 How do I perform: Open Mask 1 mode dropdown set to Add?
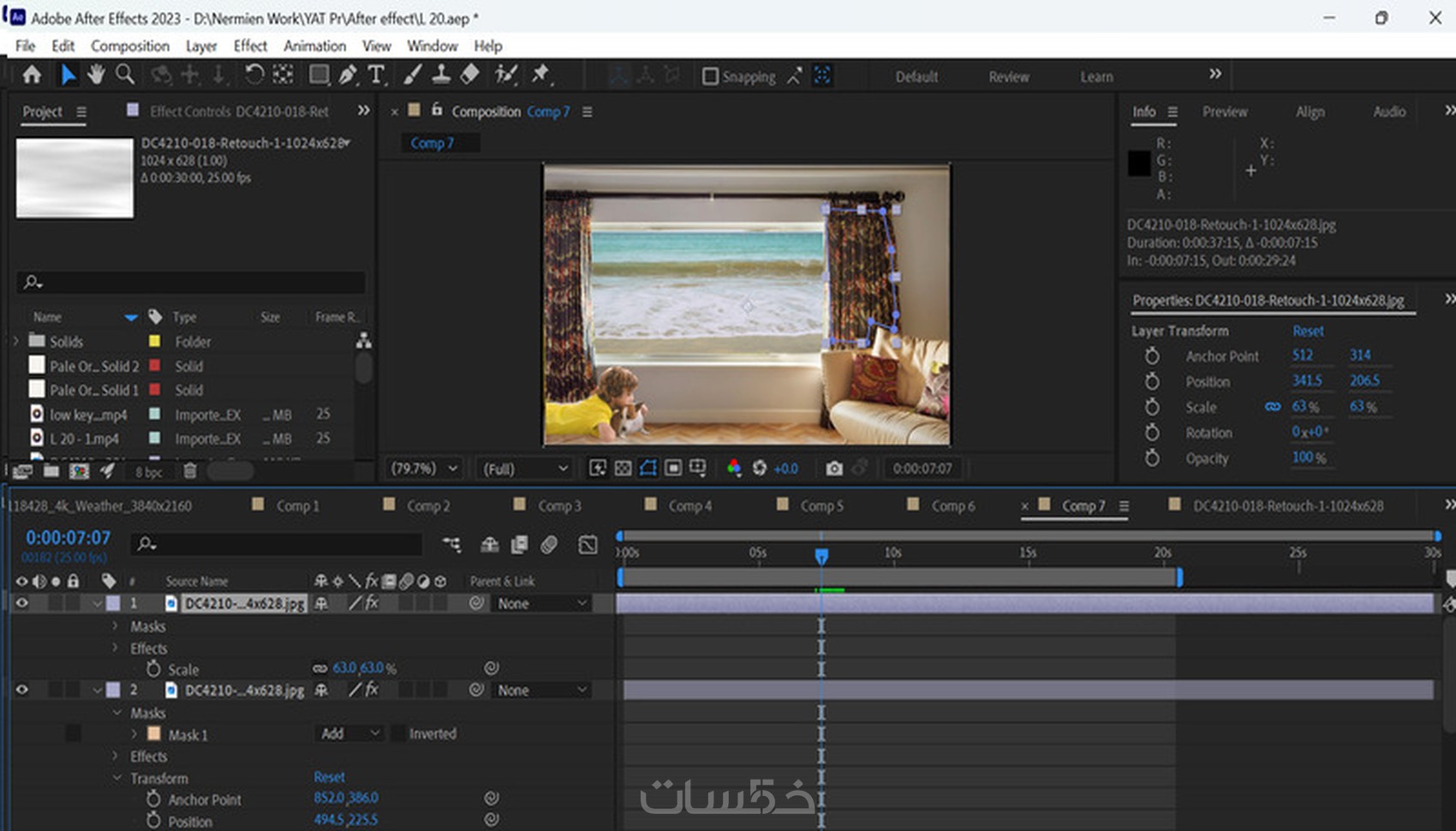tap(349, 734)
